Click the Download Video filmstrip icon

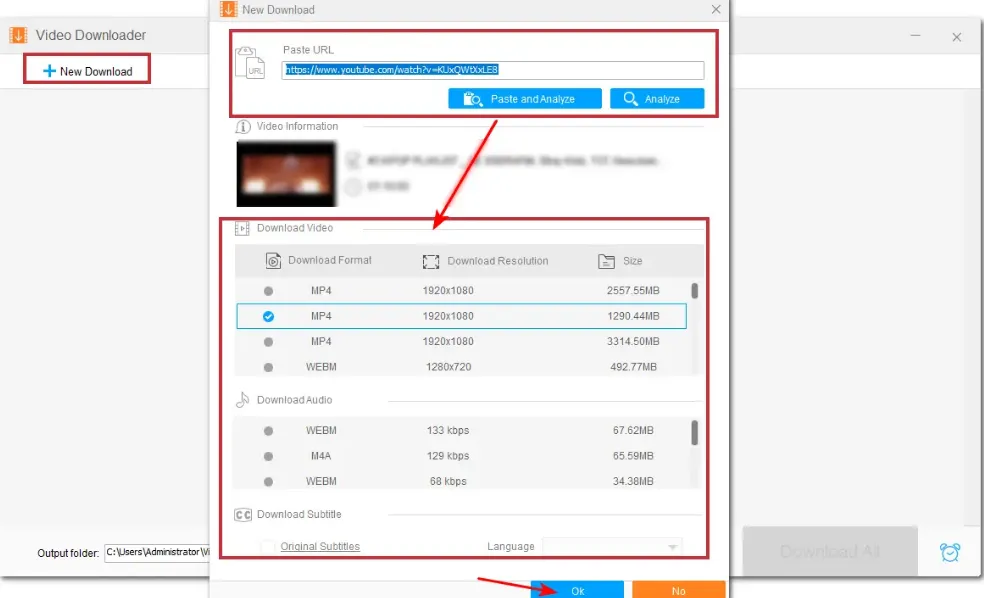point(240,227)
